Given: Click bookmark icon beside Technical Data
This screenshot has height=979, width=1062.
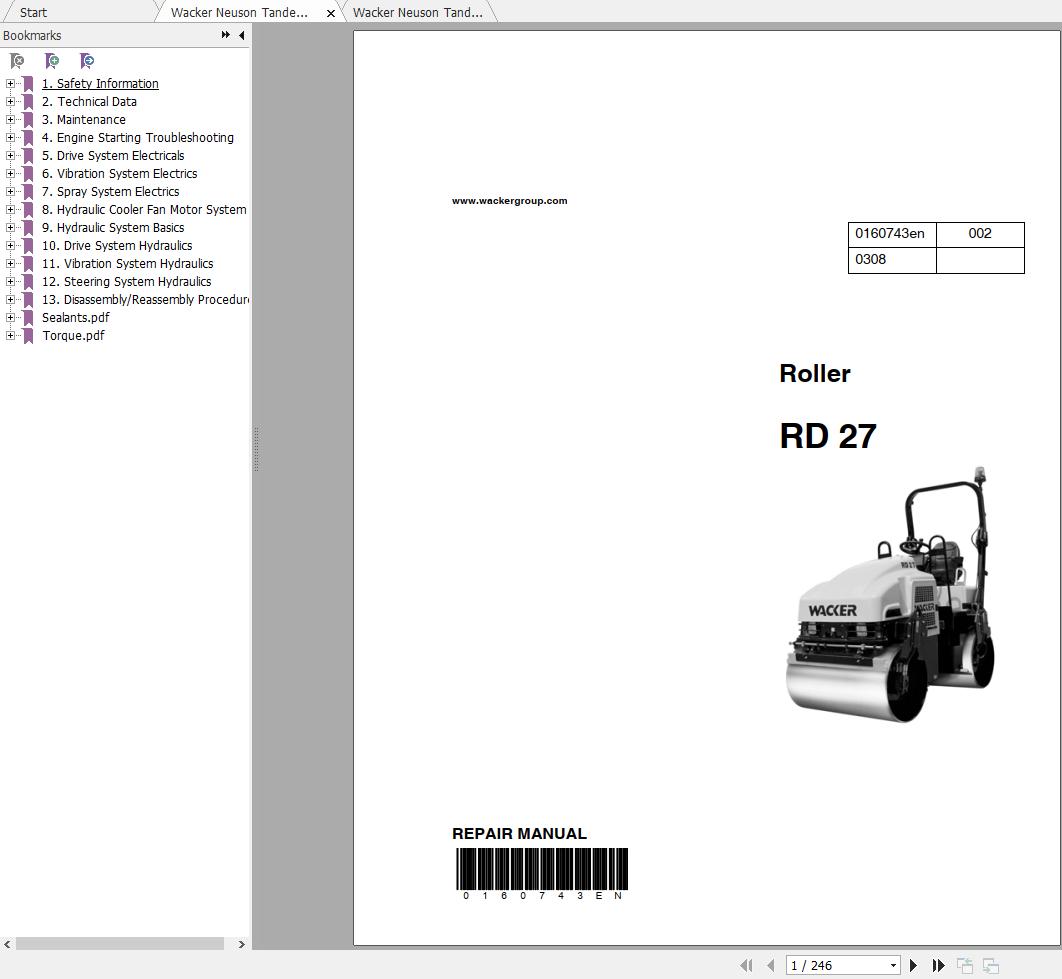Looking at the screenshot, I should 28,102.
